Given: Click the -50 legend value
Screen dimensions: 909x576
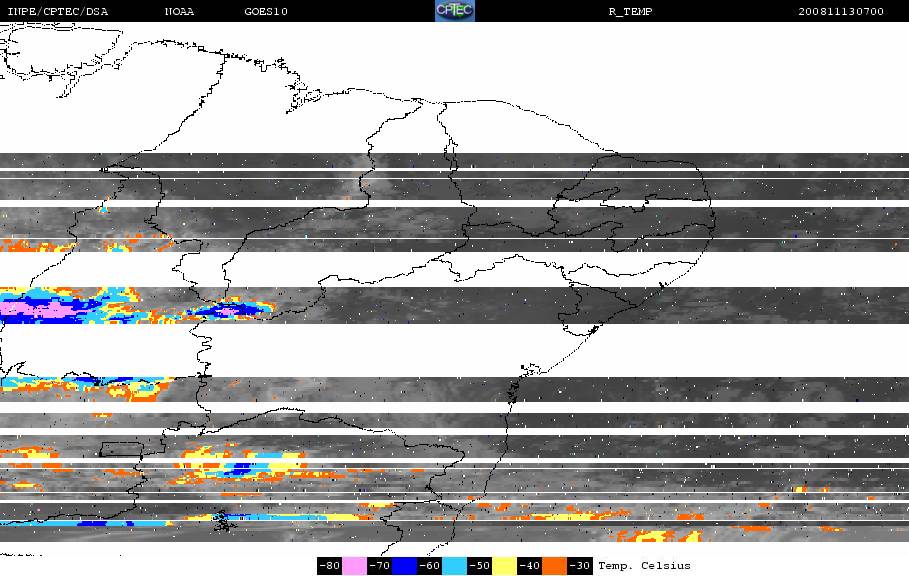Looking at the screenshot, I should tap(479, 566).
